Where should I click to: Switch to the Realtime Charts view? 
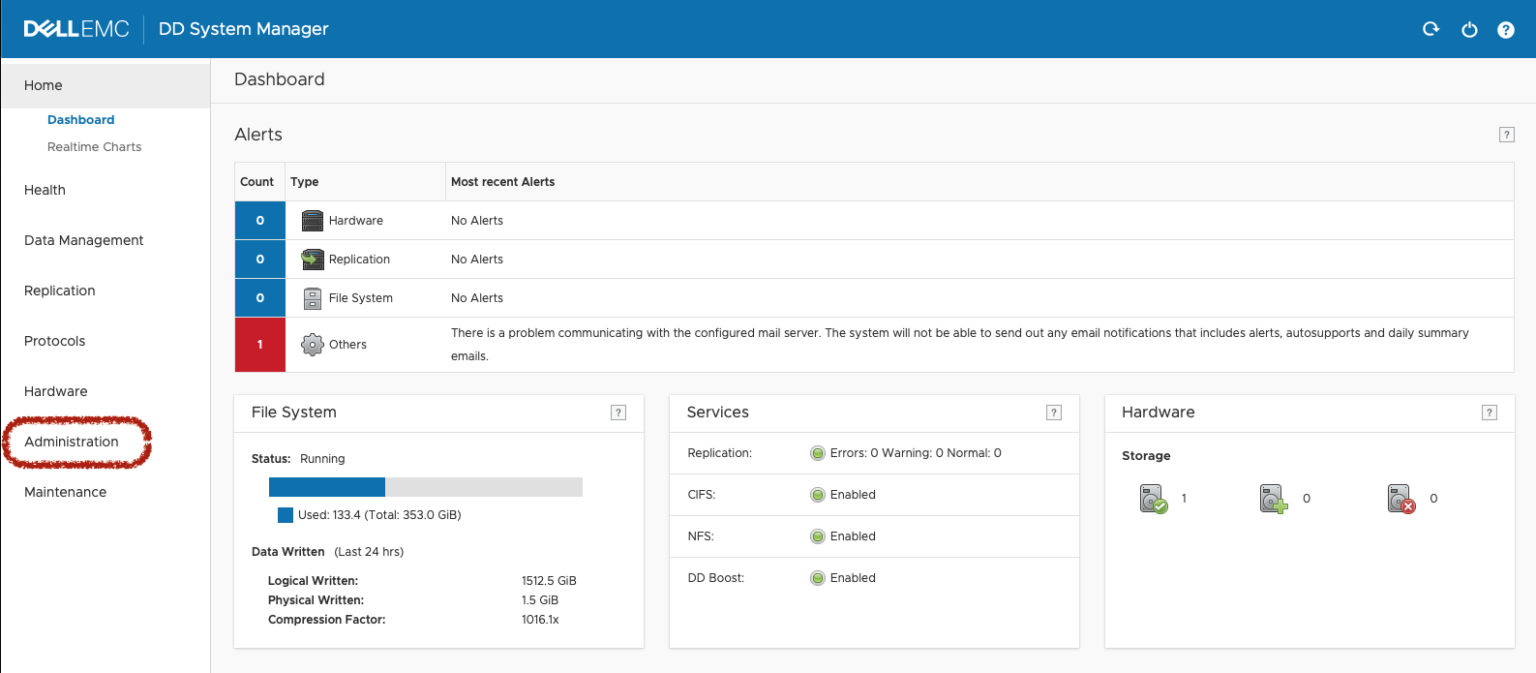(94, 146)
